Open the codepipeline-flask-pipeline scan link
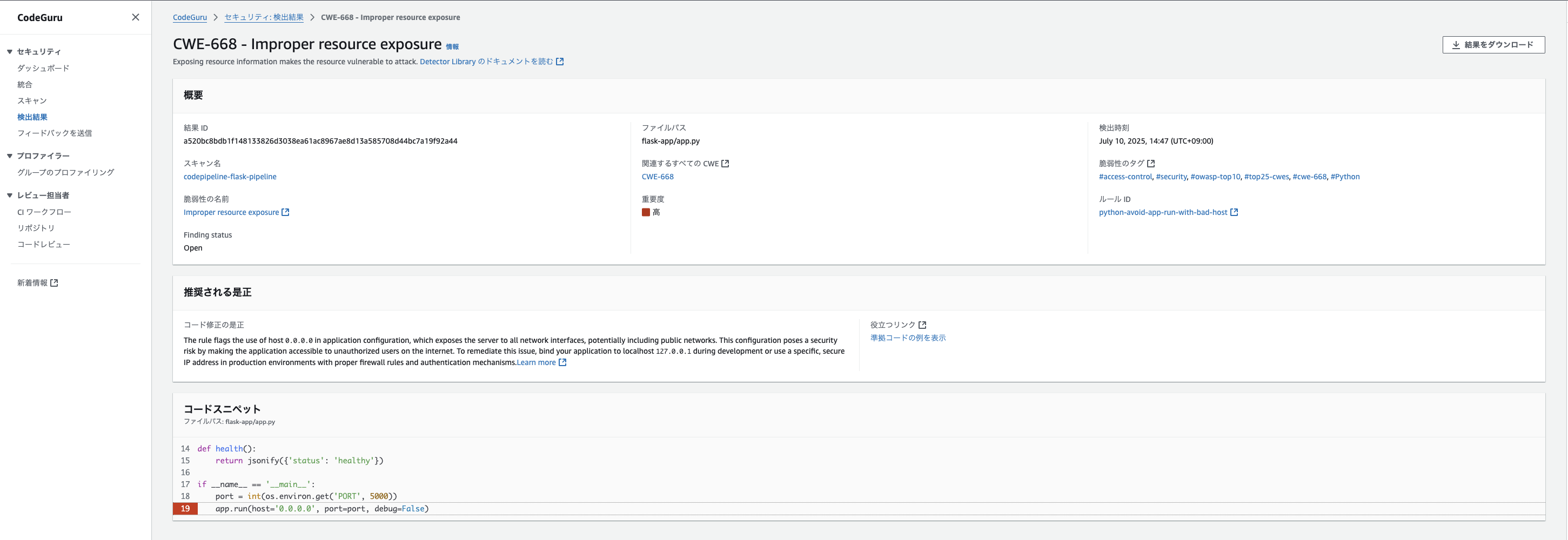This screenshot has height=540, width=1568. [x=230, y=177]
